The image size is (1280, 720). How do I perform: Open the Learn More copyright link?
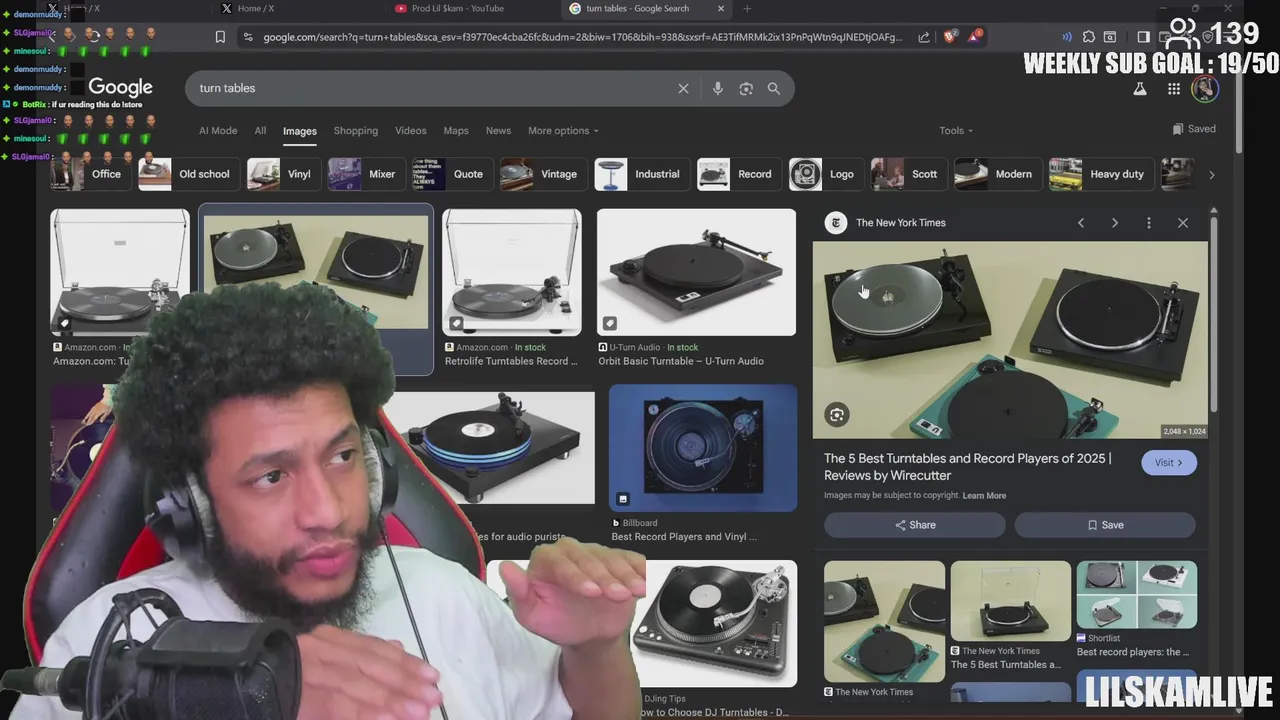pyautogui.click(x=984, y=495)
